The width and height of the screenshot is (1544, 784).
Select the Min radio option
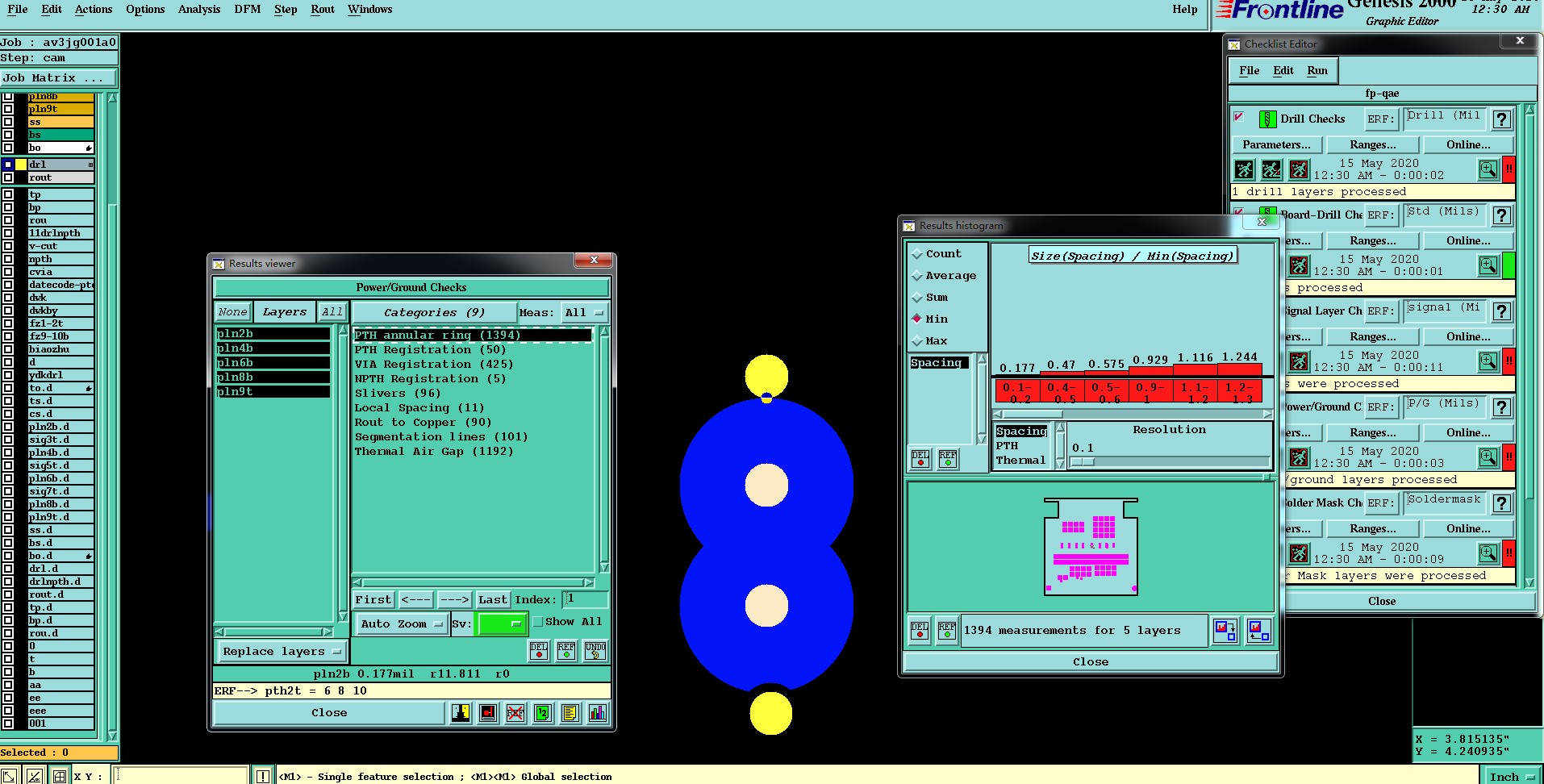917,319
